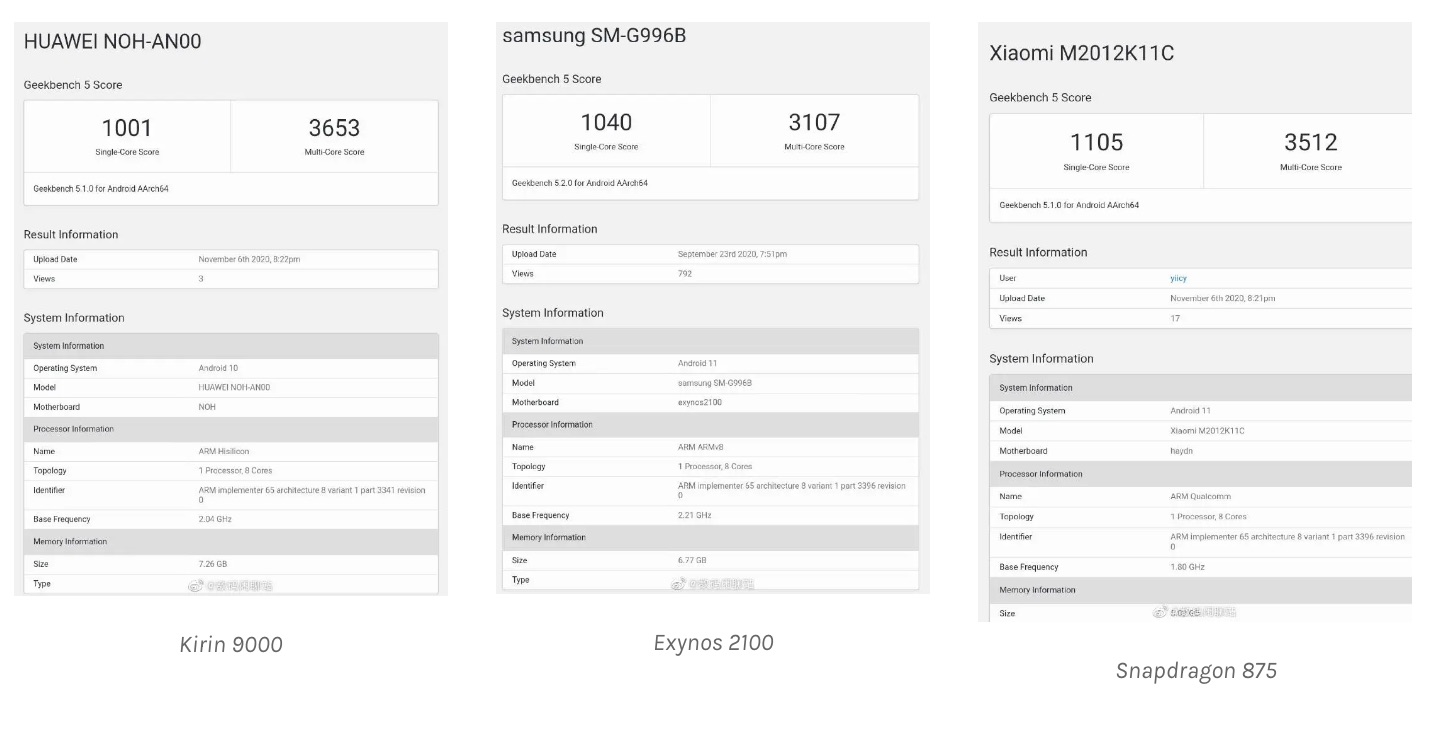Click Huawei Result Information section heading
The height and width of the screenshot is (746, 1434).
point(71,235)
